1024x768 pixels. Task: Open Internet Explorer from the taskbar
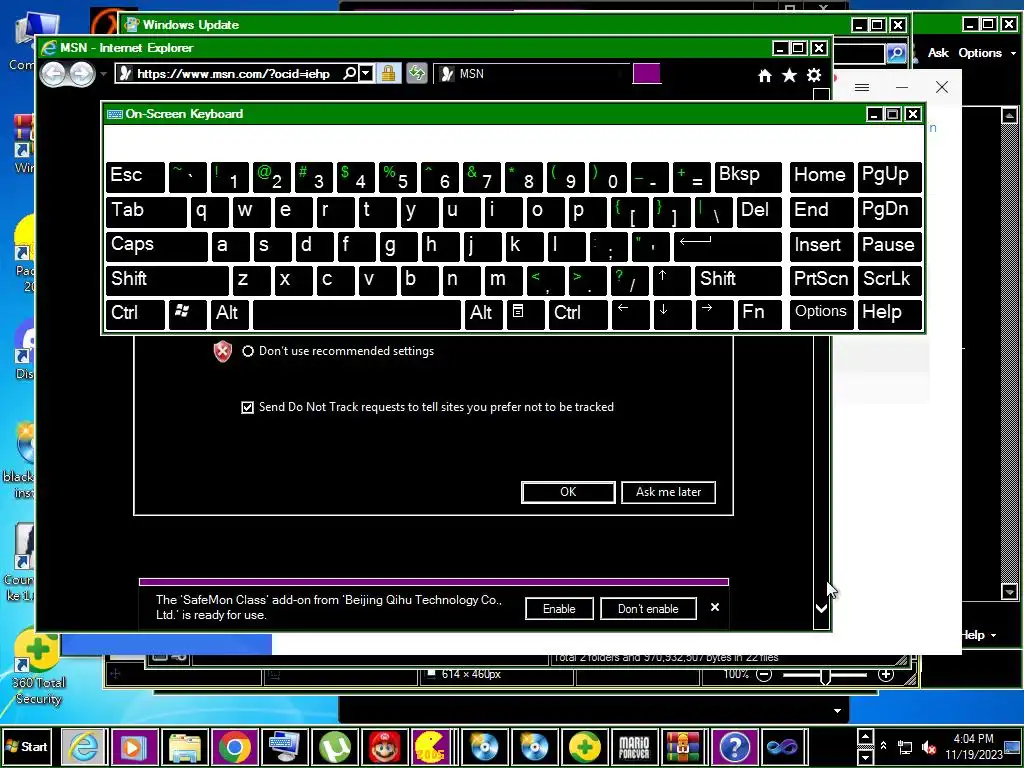84,746
